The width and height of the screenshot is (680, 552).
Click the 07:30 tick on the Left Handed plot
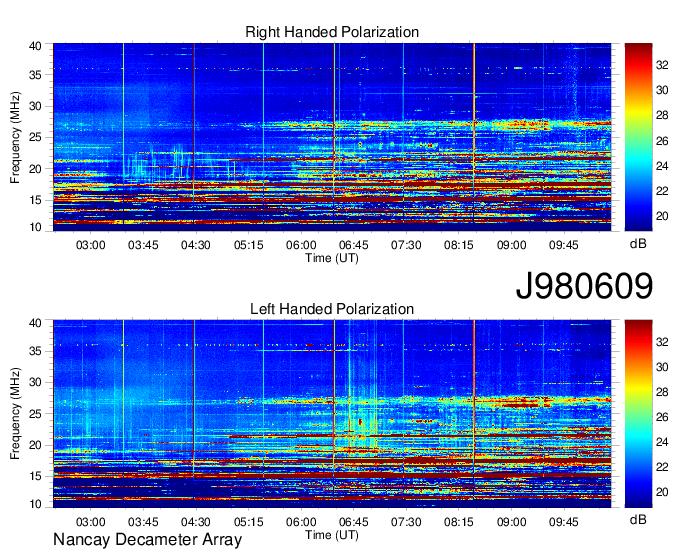[x=406, y=522]
